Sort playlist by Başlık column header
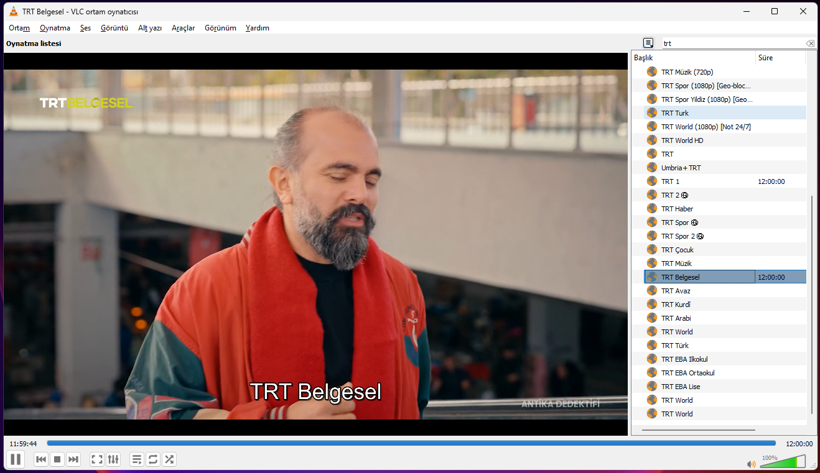The width and height of the screenshot is (820, 473). click(693, 58)
